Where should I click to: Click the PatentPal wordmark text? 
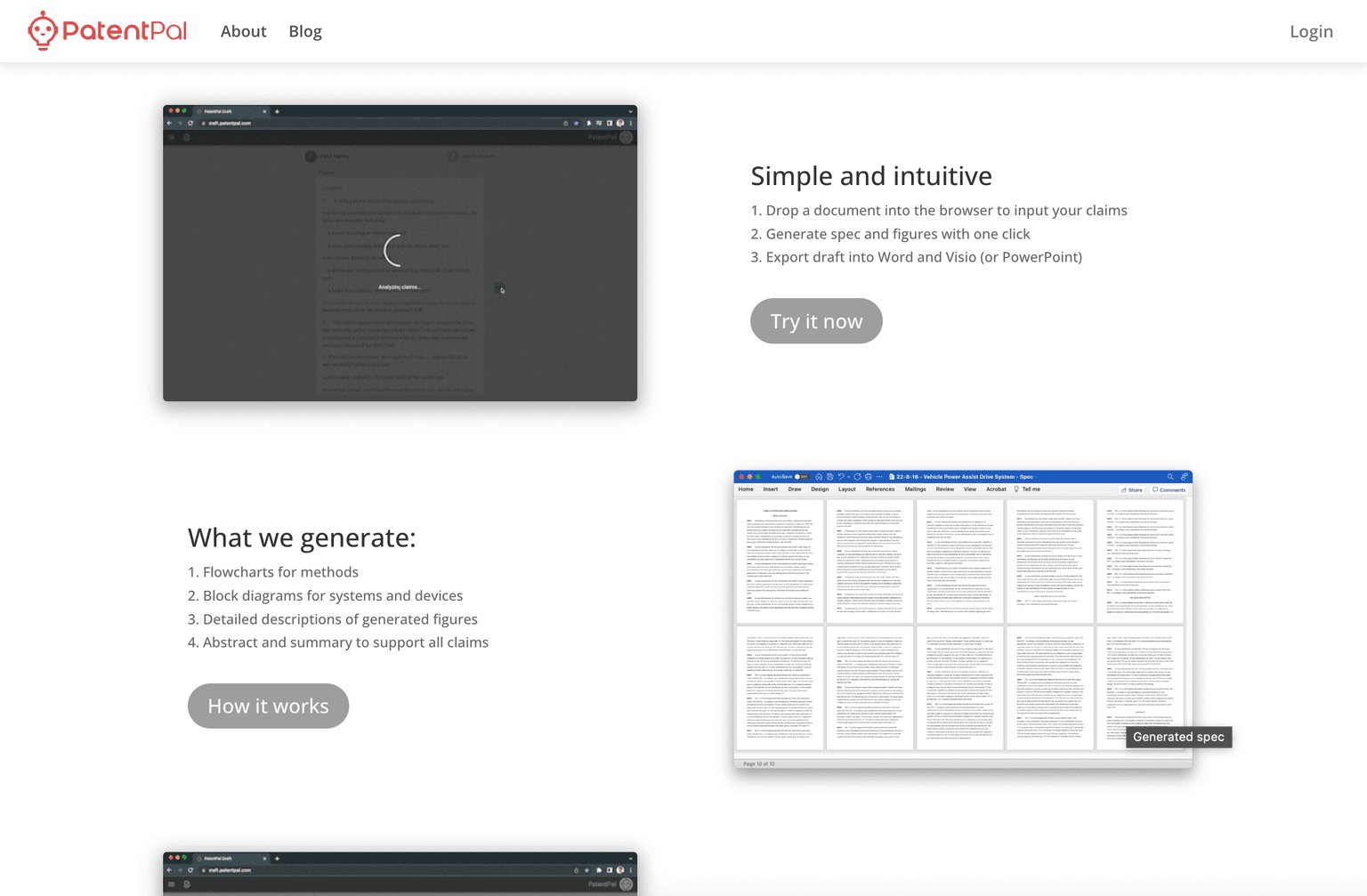click(125, 31)
